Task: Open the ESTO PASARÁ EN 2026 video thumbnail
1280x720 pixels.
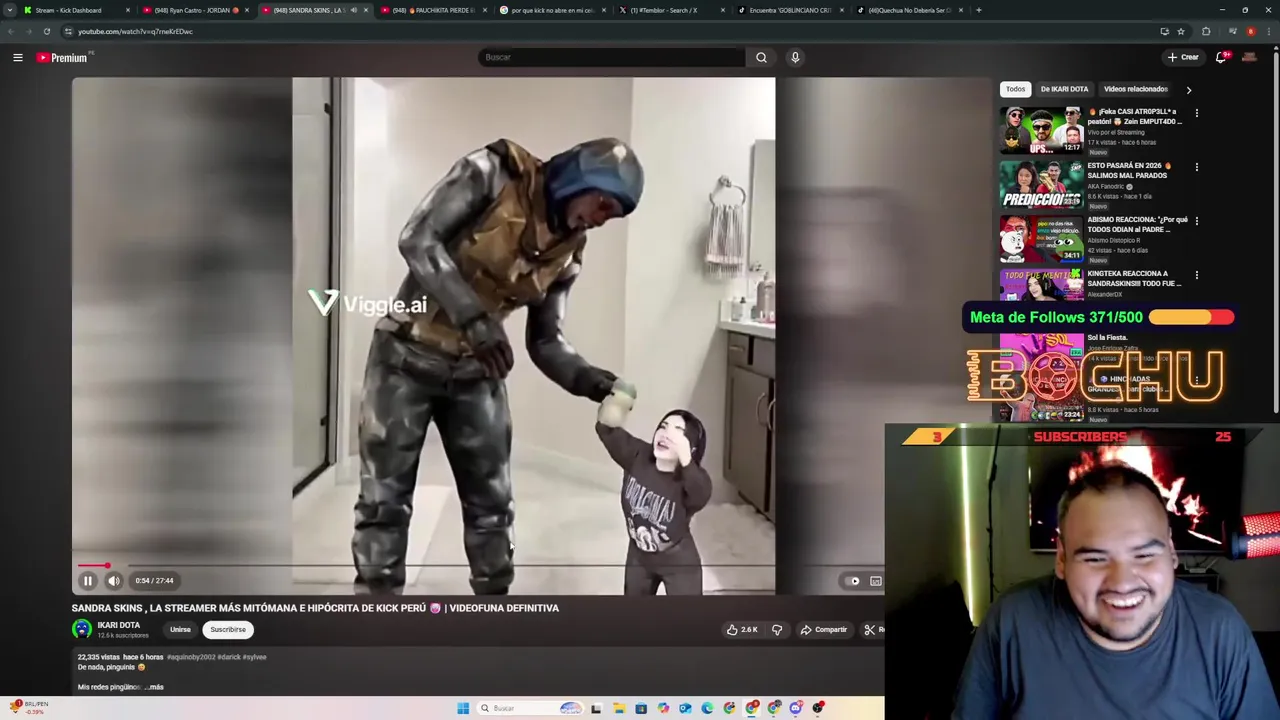Action: pyautogui.click(x=1041, y=184)
